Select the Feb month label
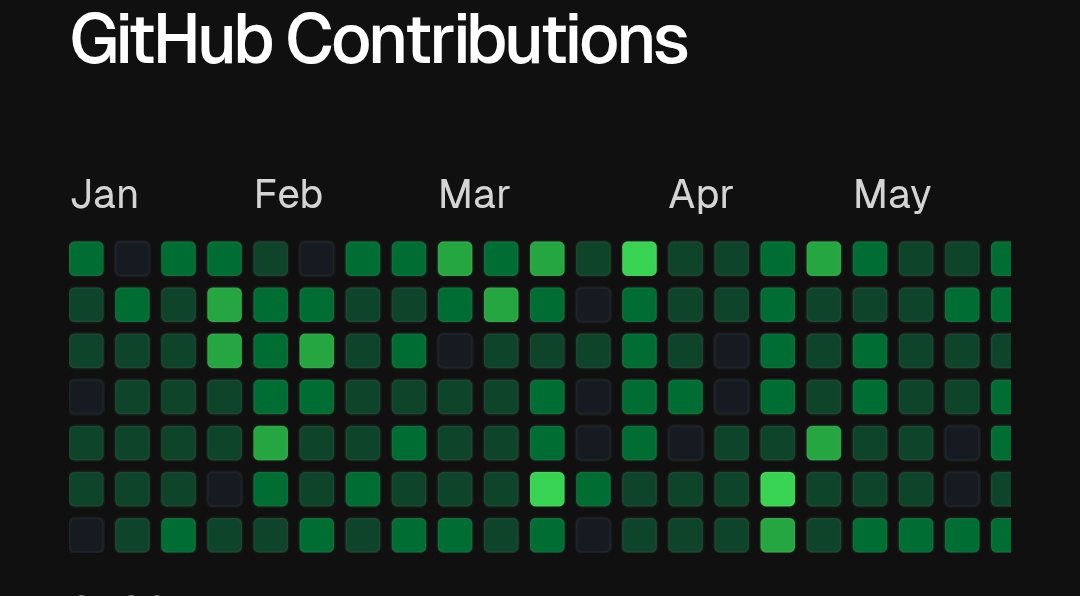Viewport: 1080px width, 596px height. [x=289, y=195]
